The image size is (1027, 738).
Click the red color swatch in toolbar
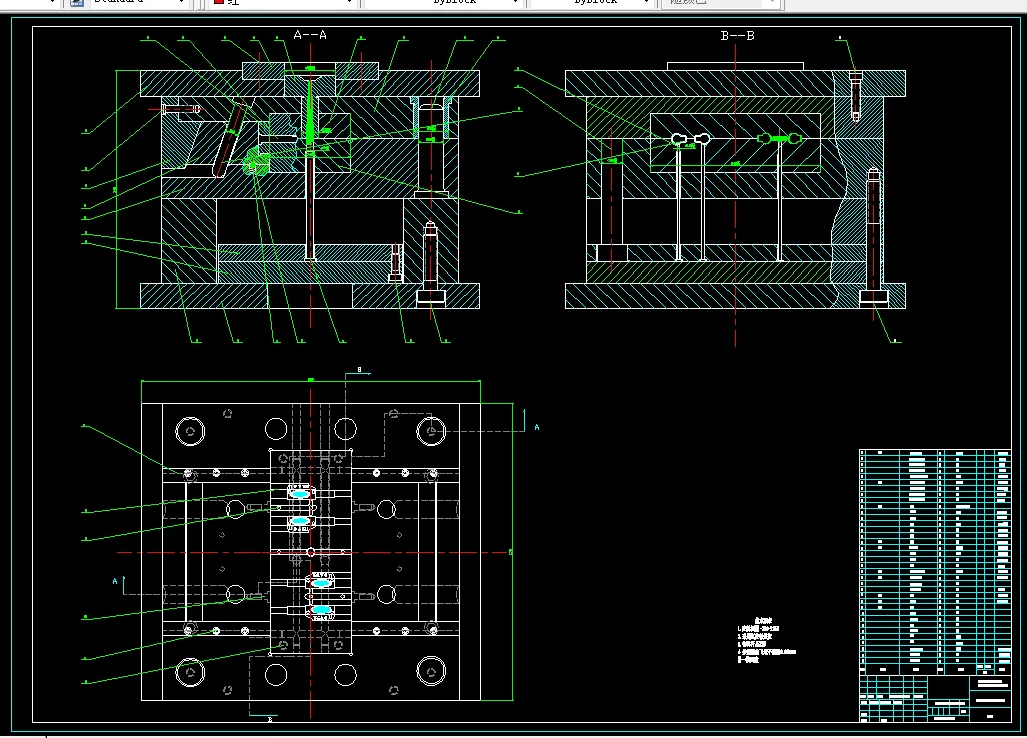tap(219, 2)
